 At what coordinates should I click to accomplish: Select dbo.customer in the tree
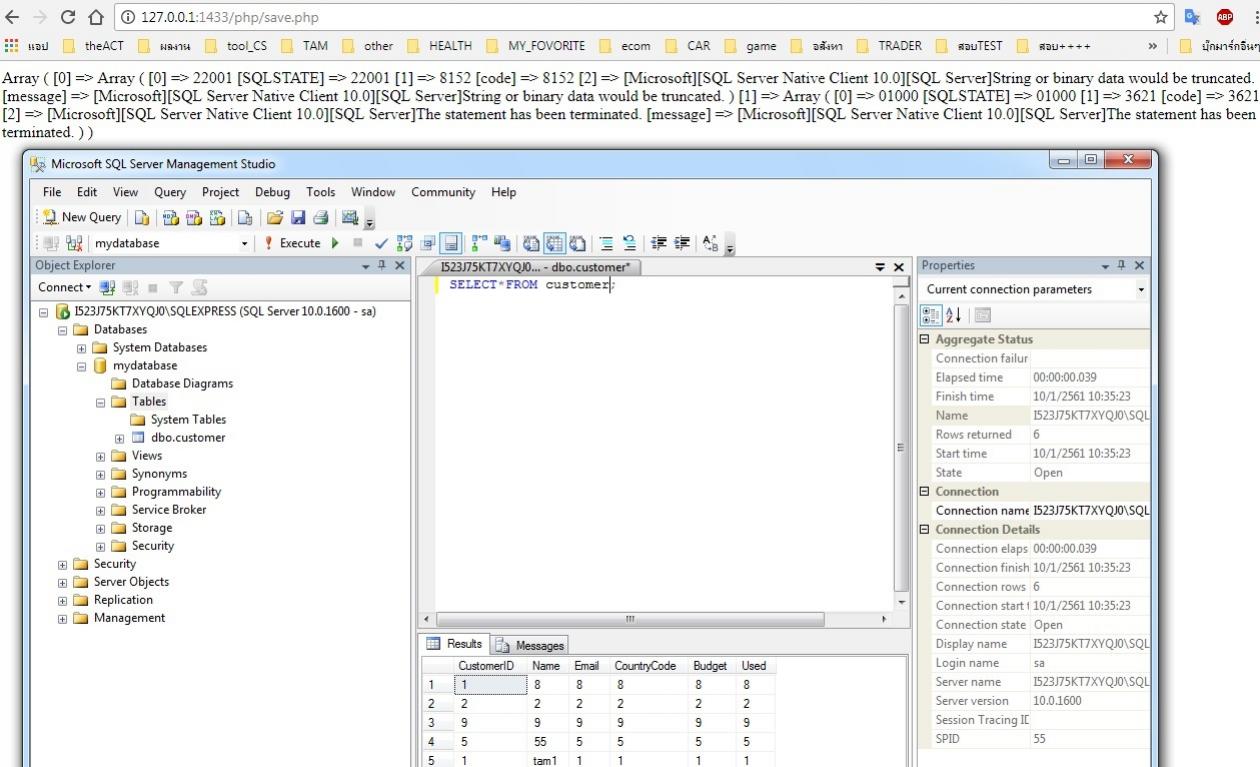[x=188, y=438]
